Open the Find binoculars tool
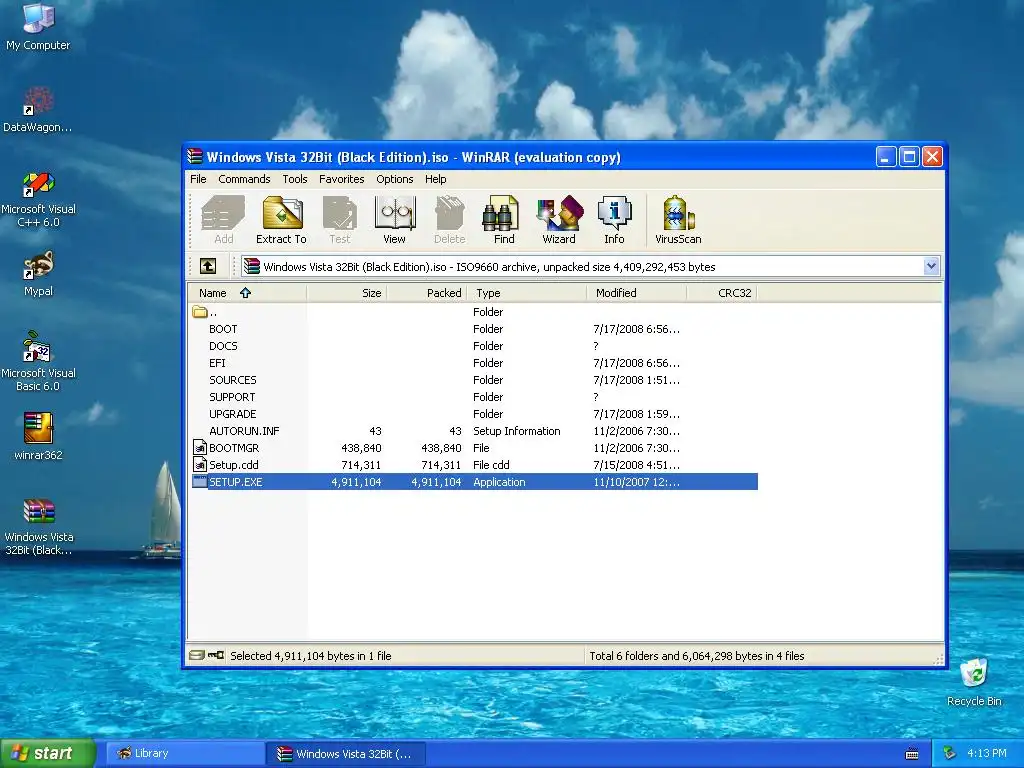The width and height of the screenshot is (1024, 768). click(x=504, y=219)
